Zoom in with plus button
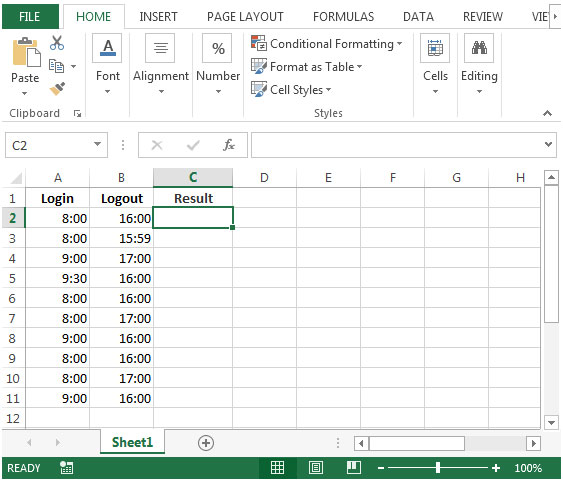Image resolution: width=563 pixels, height=481 pixels. 496,468
